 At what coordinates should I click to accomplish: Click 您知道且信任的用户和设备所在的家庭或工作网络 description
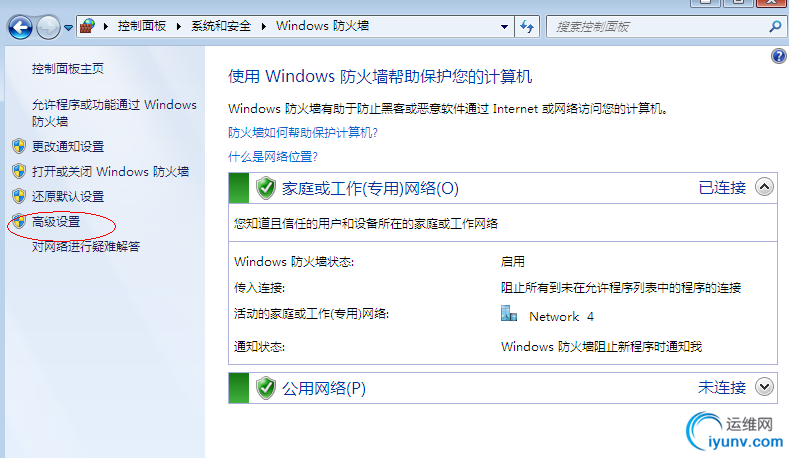point(366,223)
